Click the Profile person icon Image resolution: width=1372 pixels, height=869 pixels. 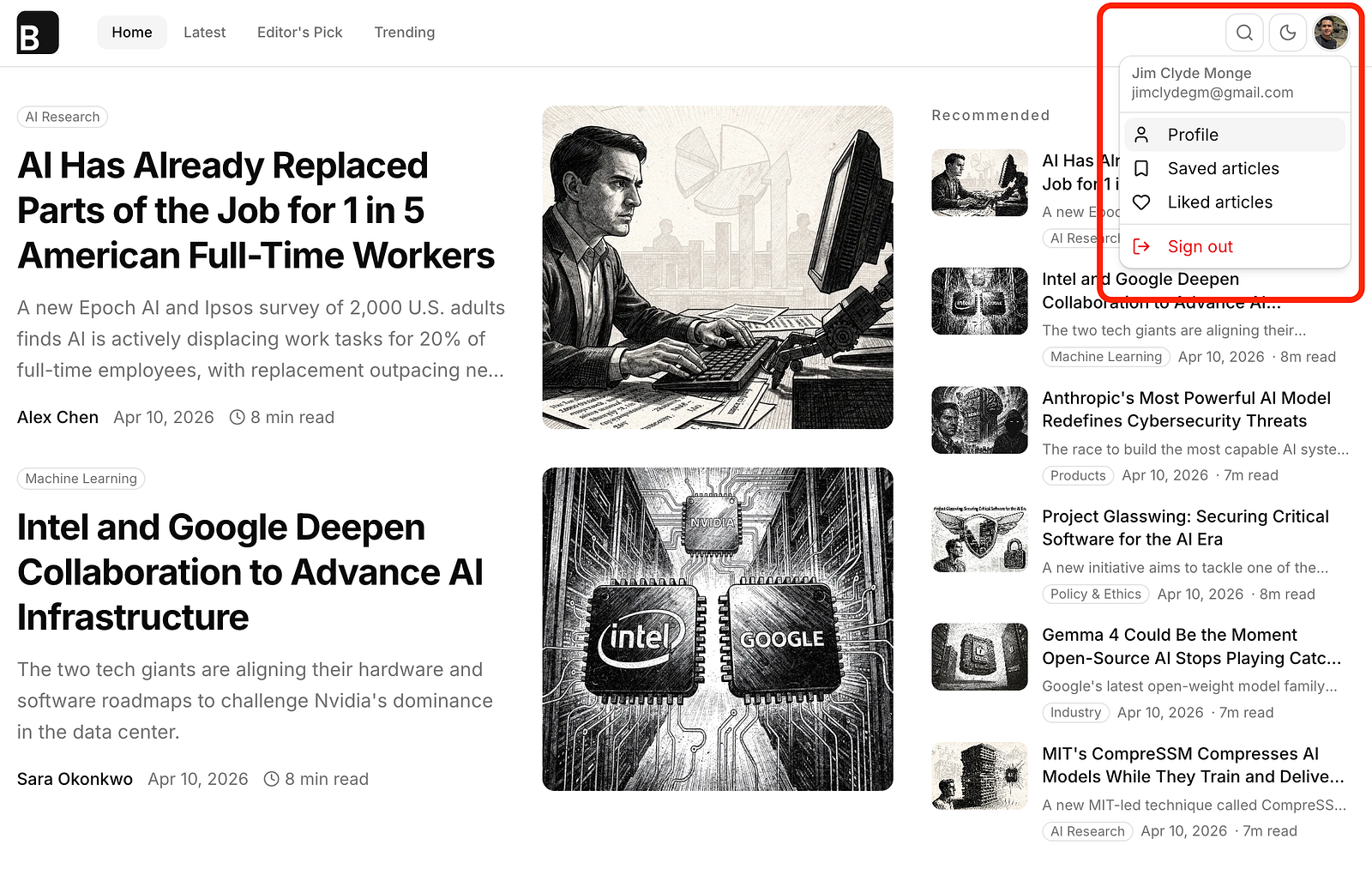click(1141, 135)
